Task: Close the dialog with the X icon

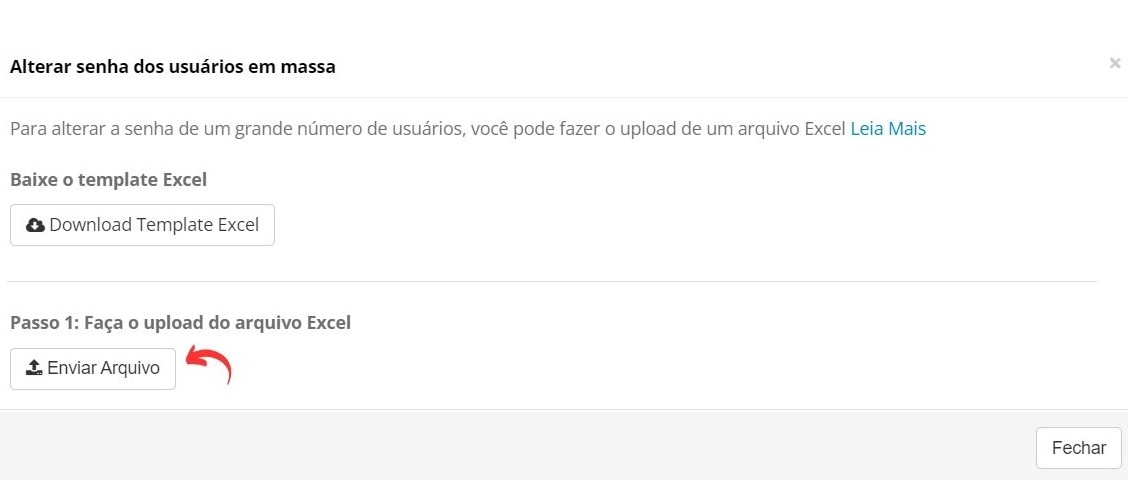Action: click(x=1114, y=63)
